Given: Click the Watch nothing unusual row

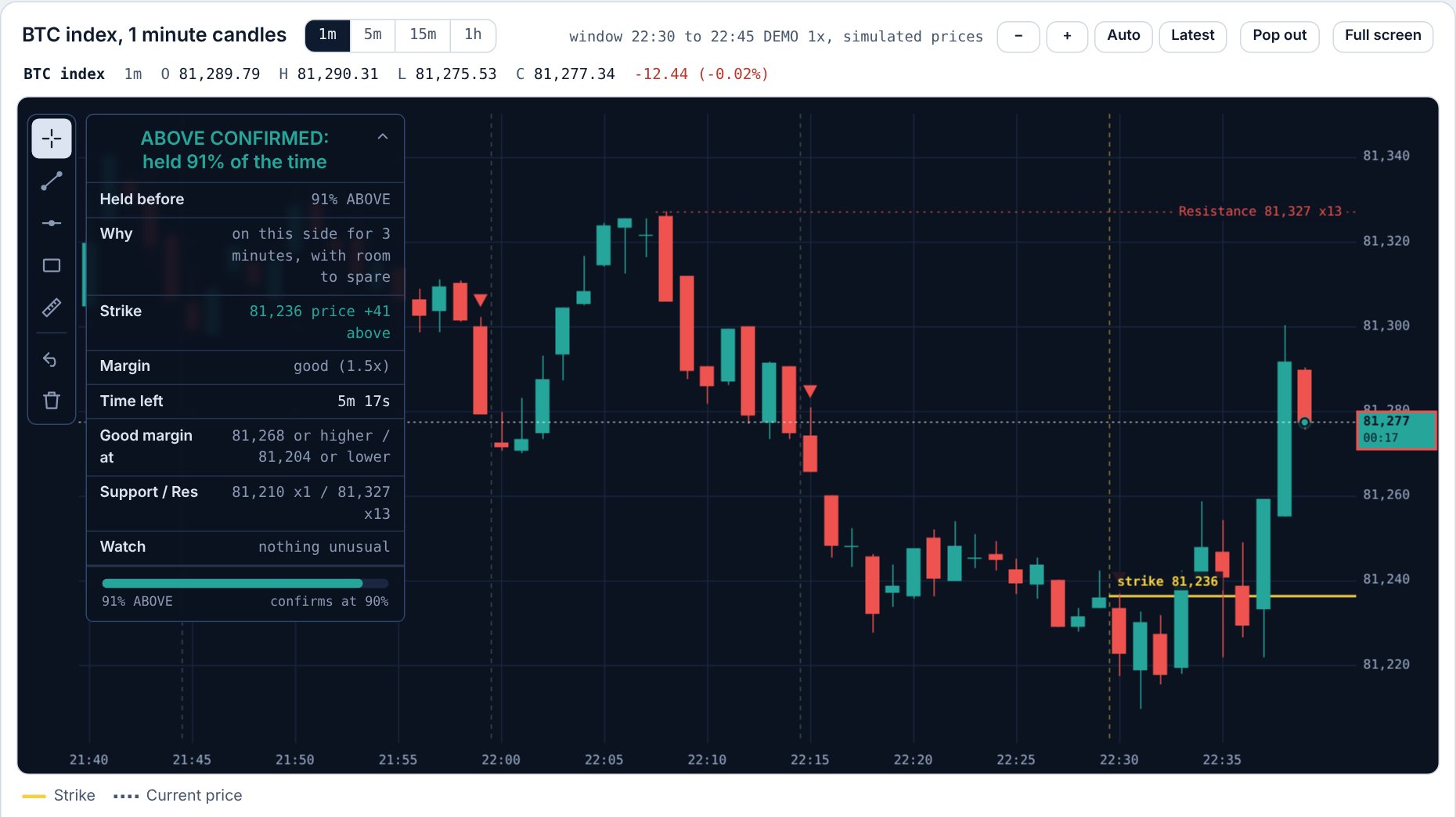Looking at the screenshot, I should click(245, 547).
